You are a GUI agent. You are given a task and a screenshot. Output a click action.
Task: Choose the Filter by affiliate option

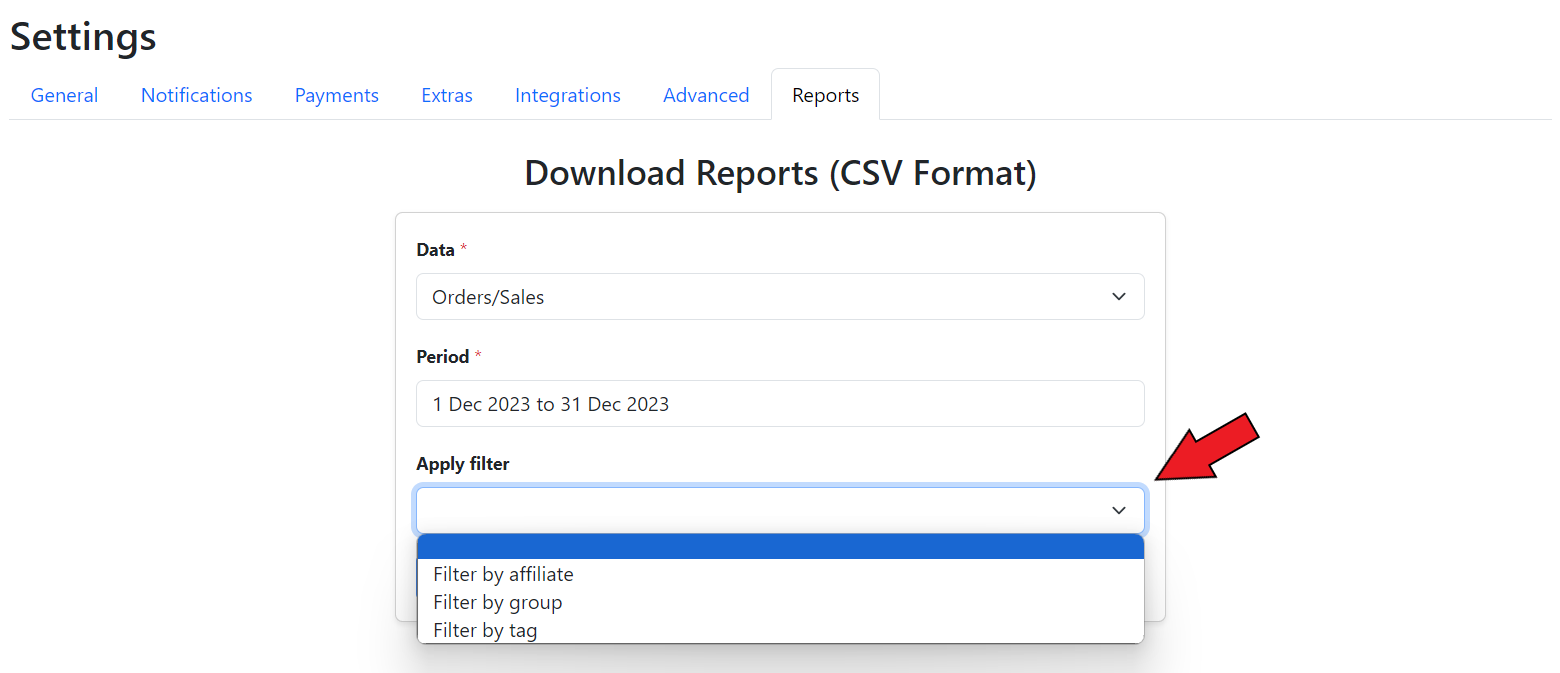tap(503, 575)
